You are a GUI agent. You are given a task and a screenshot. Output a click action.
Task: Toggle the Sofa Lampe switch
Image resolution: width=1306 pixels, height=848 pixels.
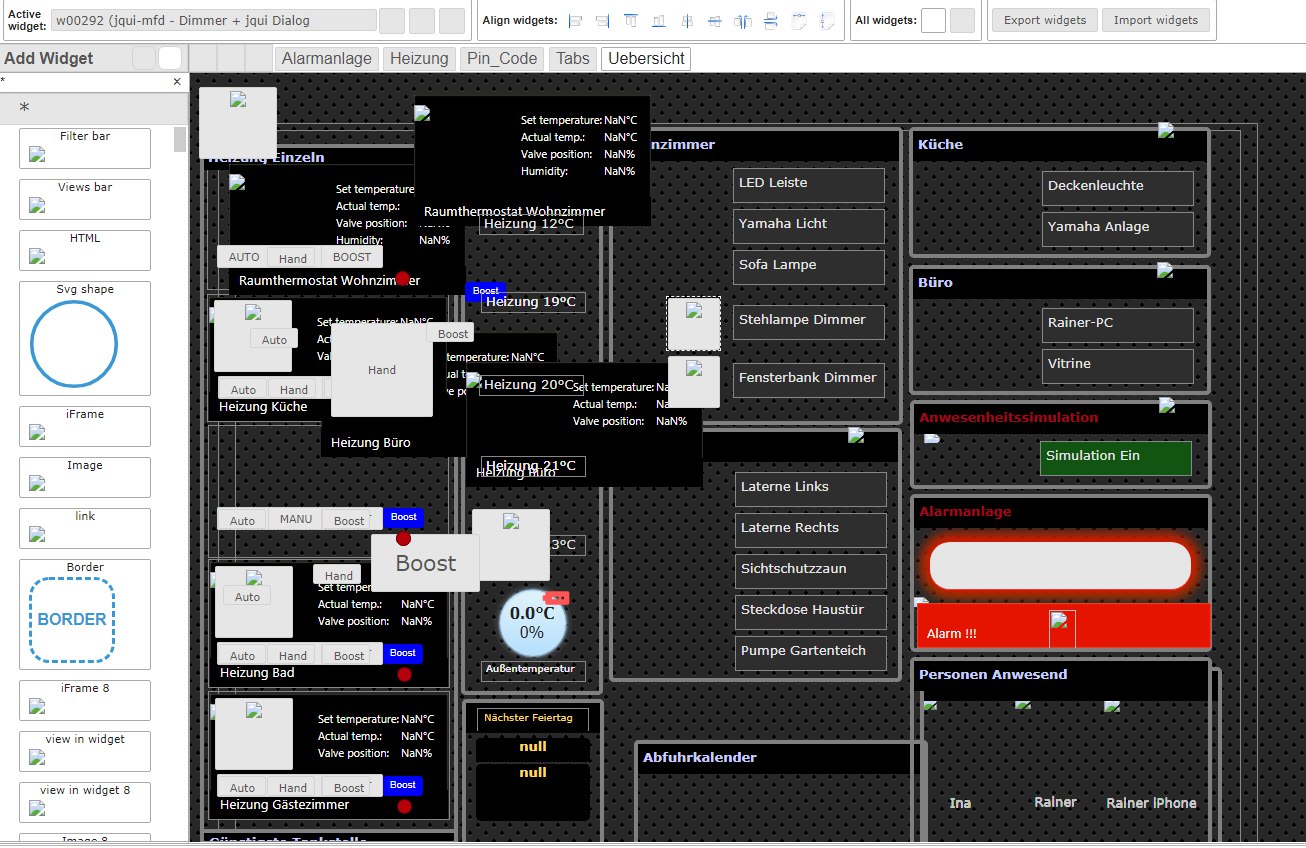click(809, 267)
